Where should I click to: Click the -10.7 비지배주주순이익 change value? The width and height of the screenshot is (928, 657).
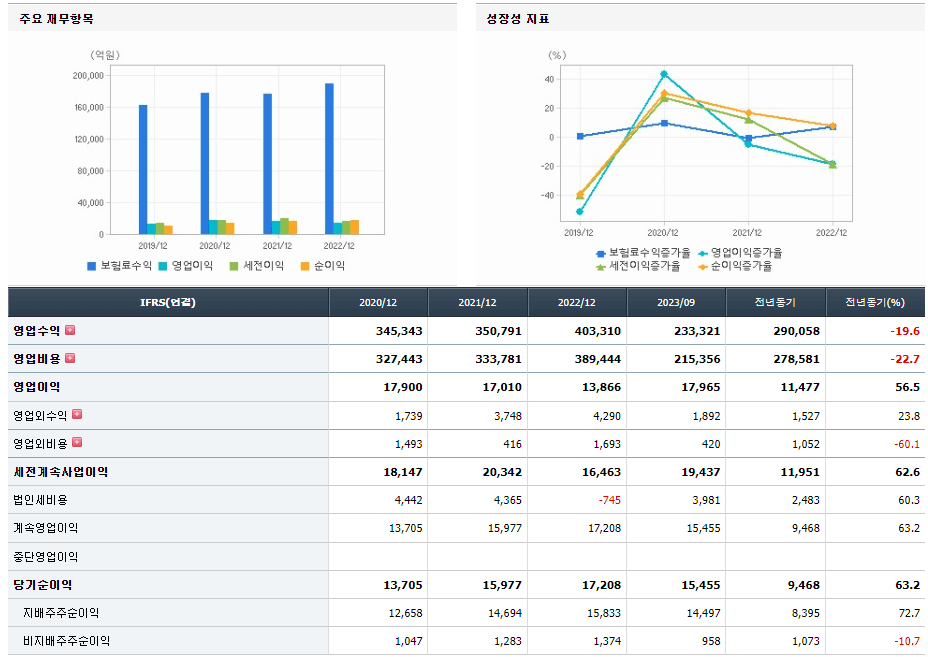click(907, 641)
